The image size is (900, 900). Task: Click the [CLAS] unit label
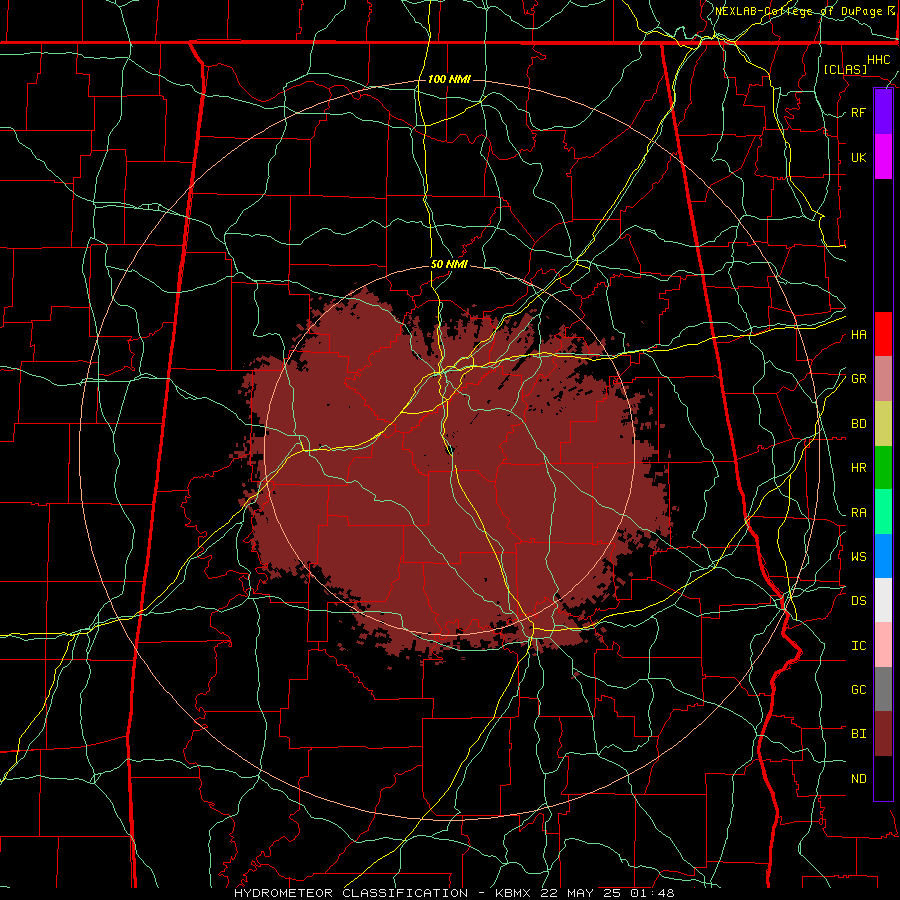pos(845,69)
